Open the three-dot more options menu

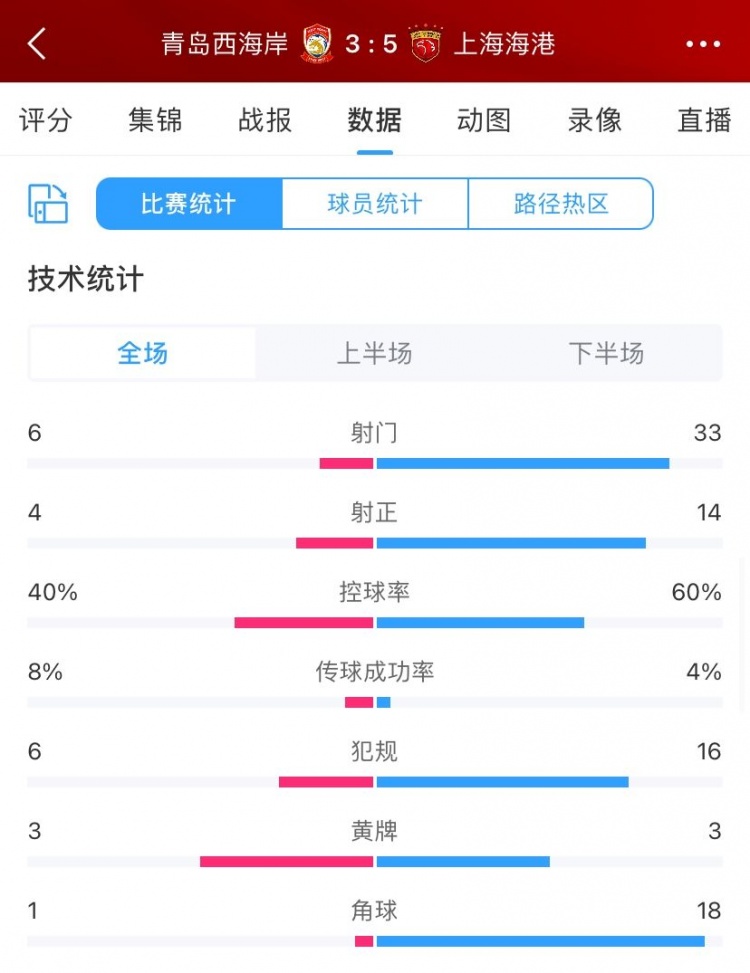tap(703, 44)
